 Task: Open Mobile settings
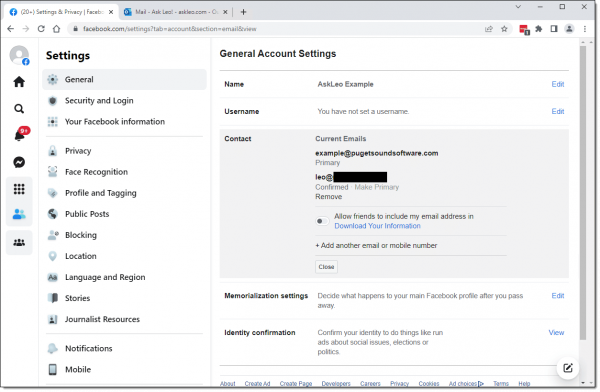tap(124, 369)
